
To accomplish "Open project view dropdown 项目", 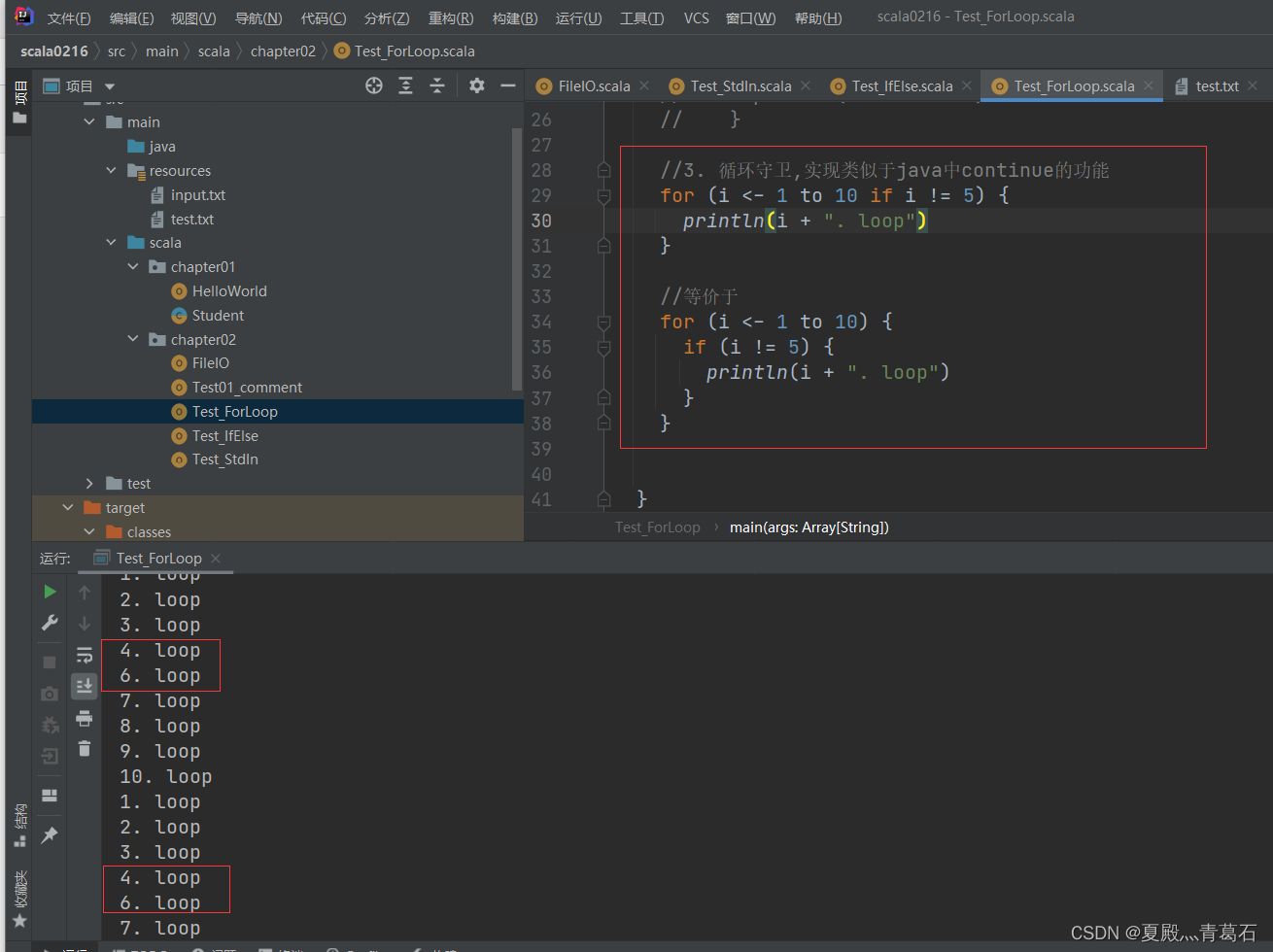I will [80, 86].
